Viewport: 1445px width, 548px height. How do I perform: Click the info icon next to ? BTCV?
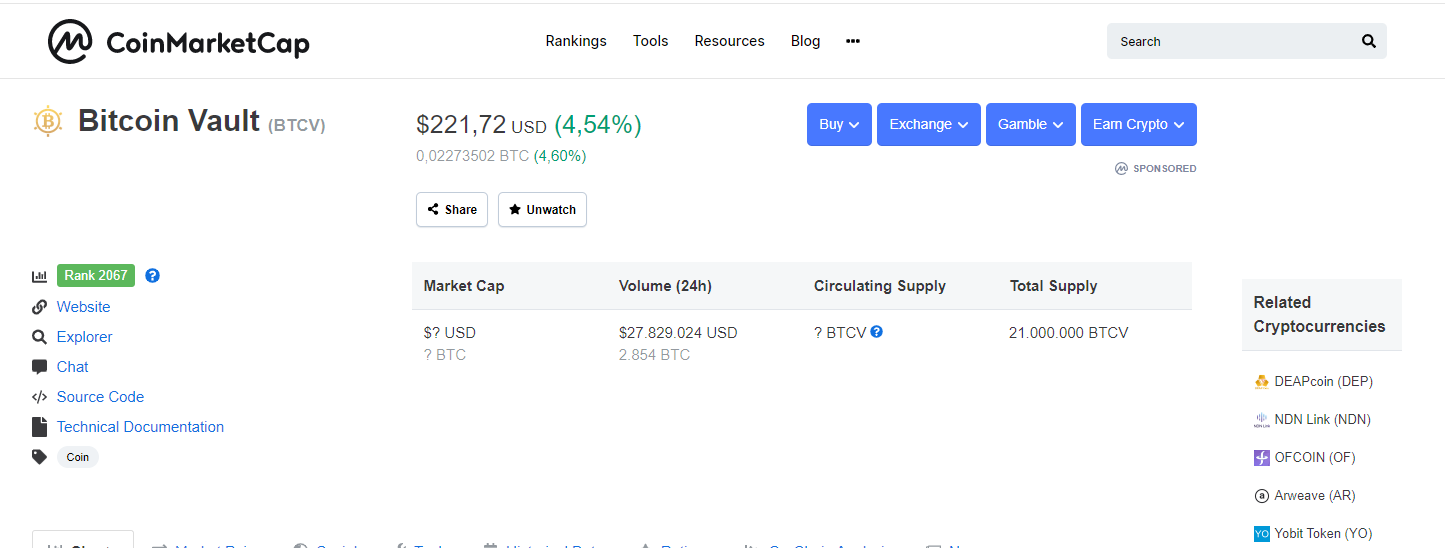click(877, 331)
